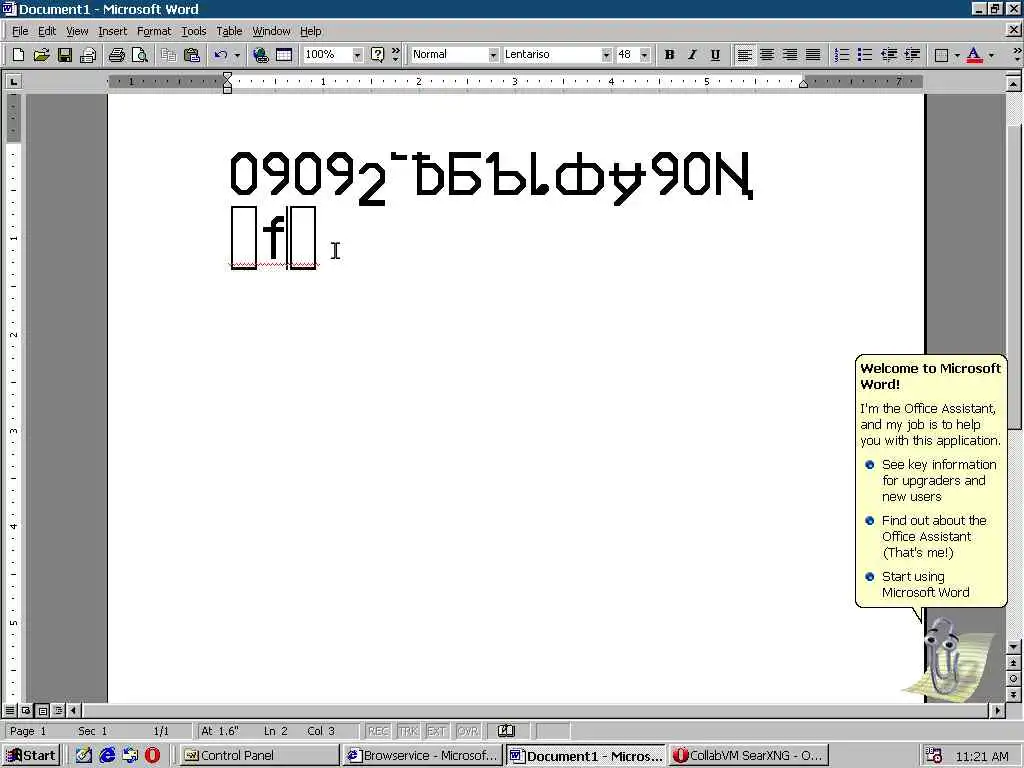Apply outside border icon
Screen dimensions: 1024x768
pos(941,55)
